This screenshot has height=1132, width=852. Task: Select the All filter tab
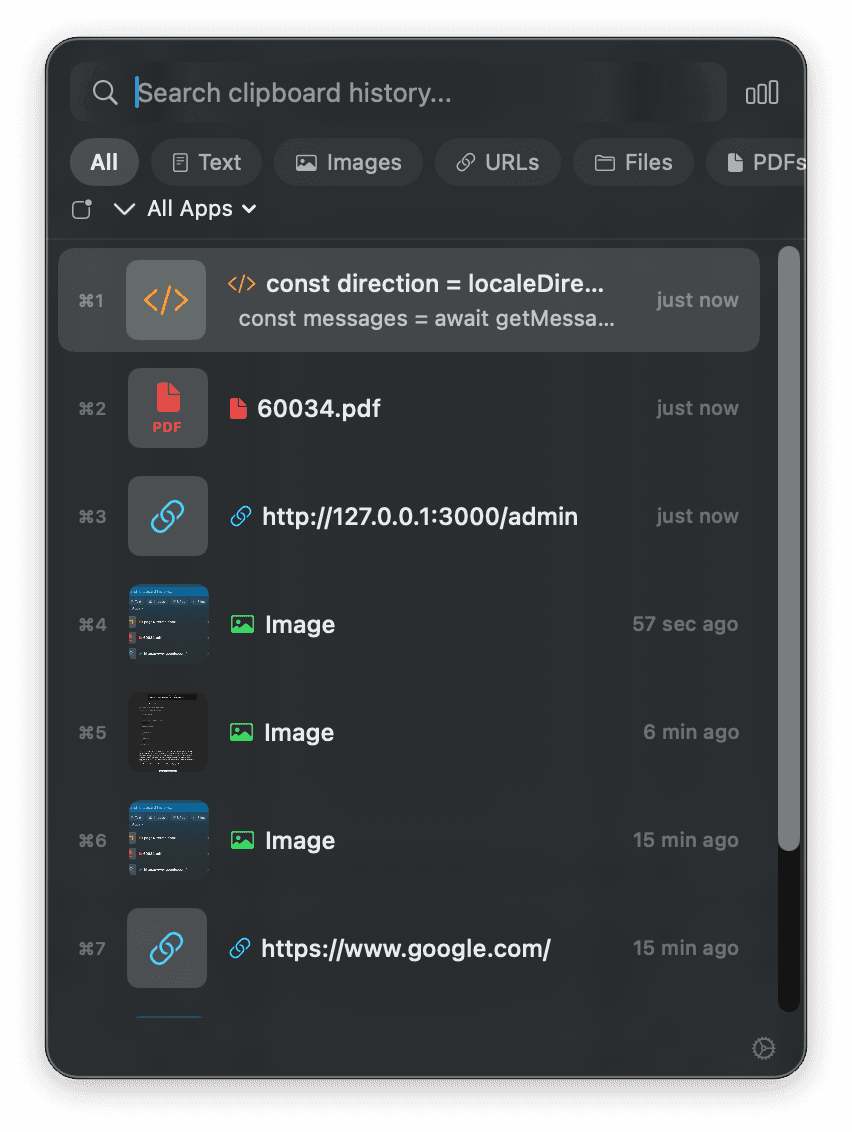click(104, 162)
